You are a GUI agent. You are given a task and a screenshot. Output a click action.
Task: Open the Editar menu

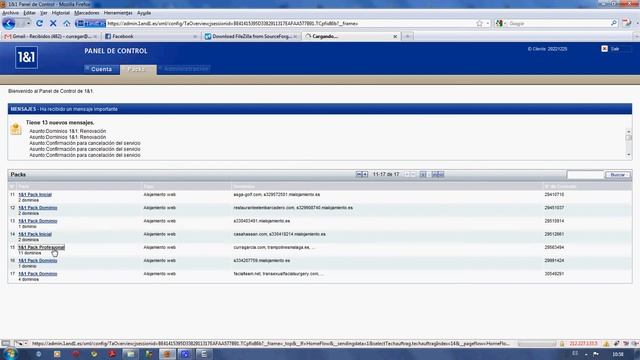(x=29, y=13)
